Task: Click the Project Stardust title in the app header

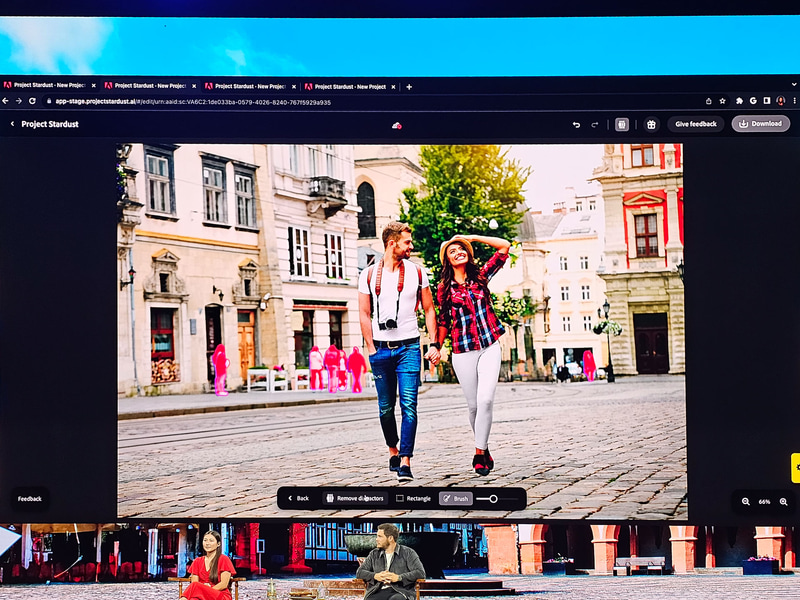Action: tap(50, 124)
